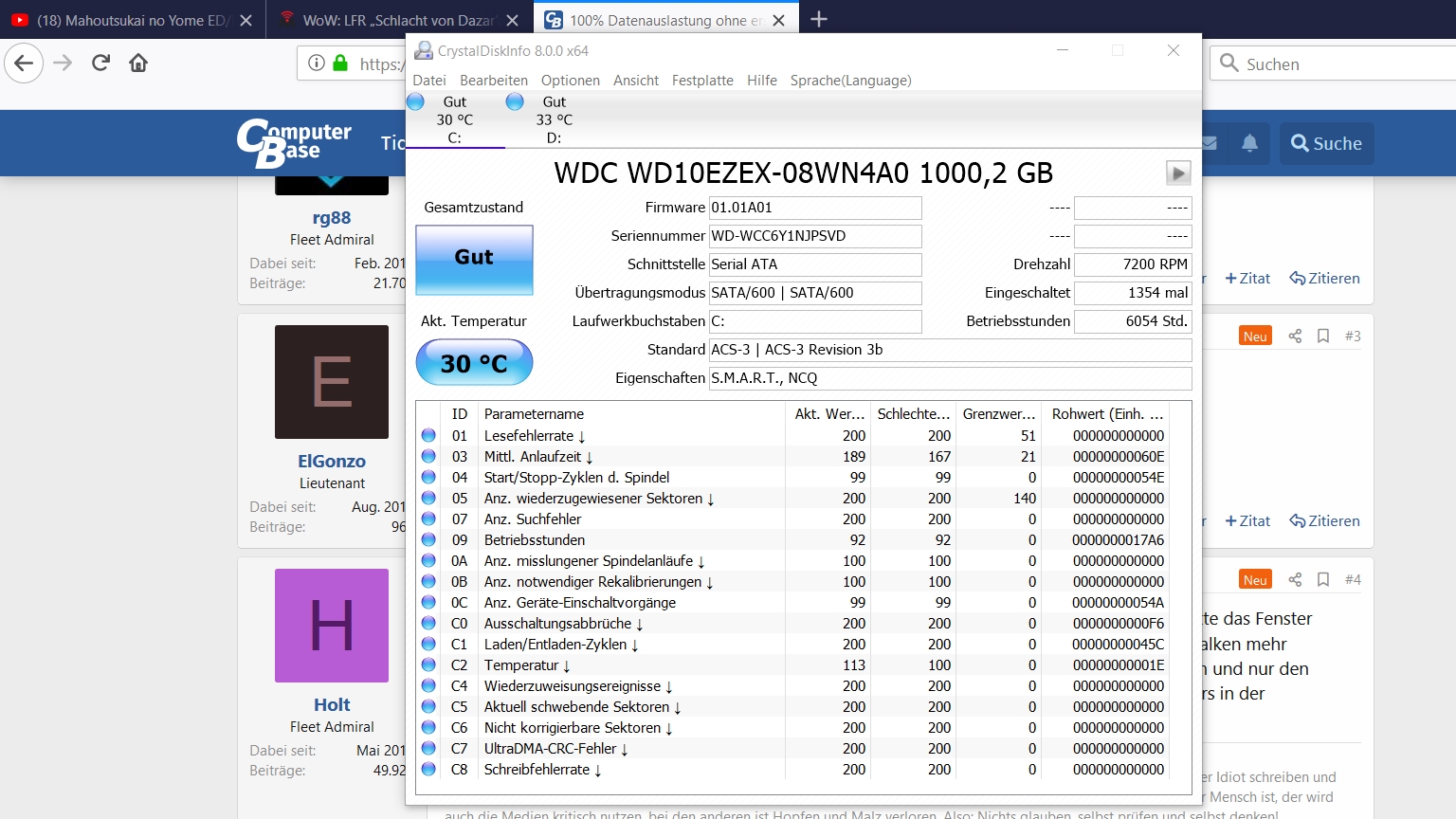Click the ComputerBase messages envelope icon
The width and height of the screenshot is (1456, 819).
coord(1210,143)
